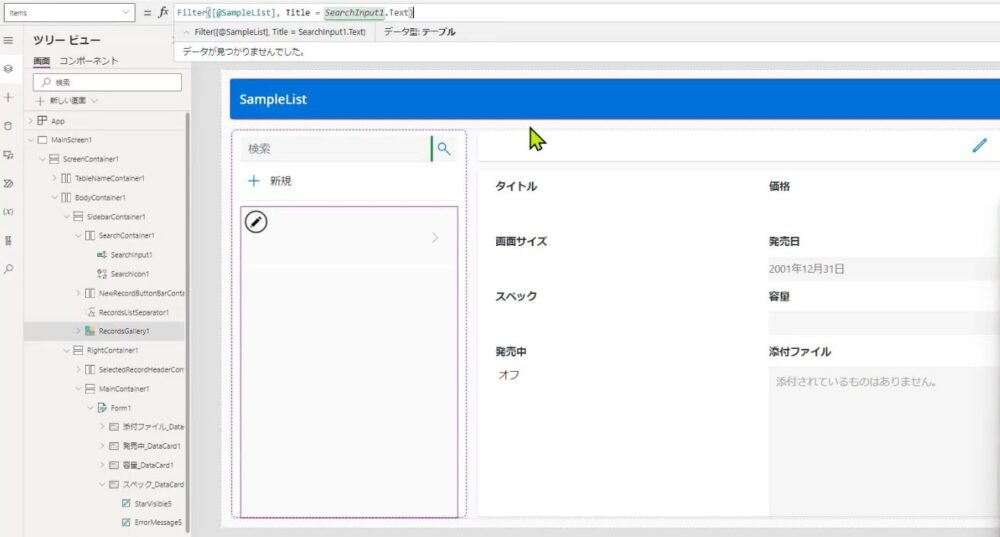1000x537 pixels.
Task: Expand the RecordsGallery1 node
Action: pyautogui.click(x=78, y=331)
